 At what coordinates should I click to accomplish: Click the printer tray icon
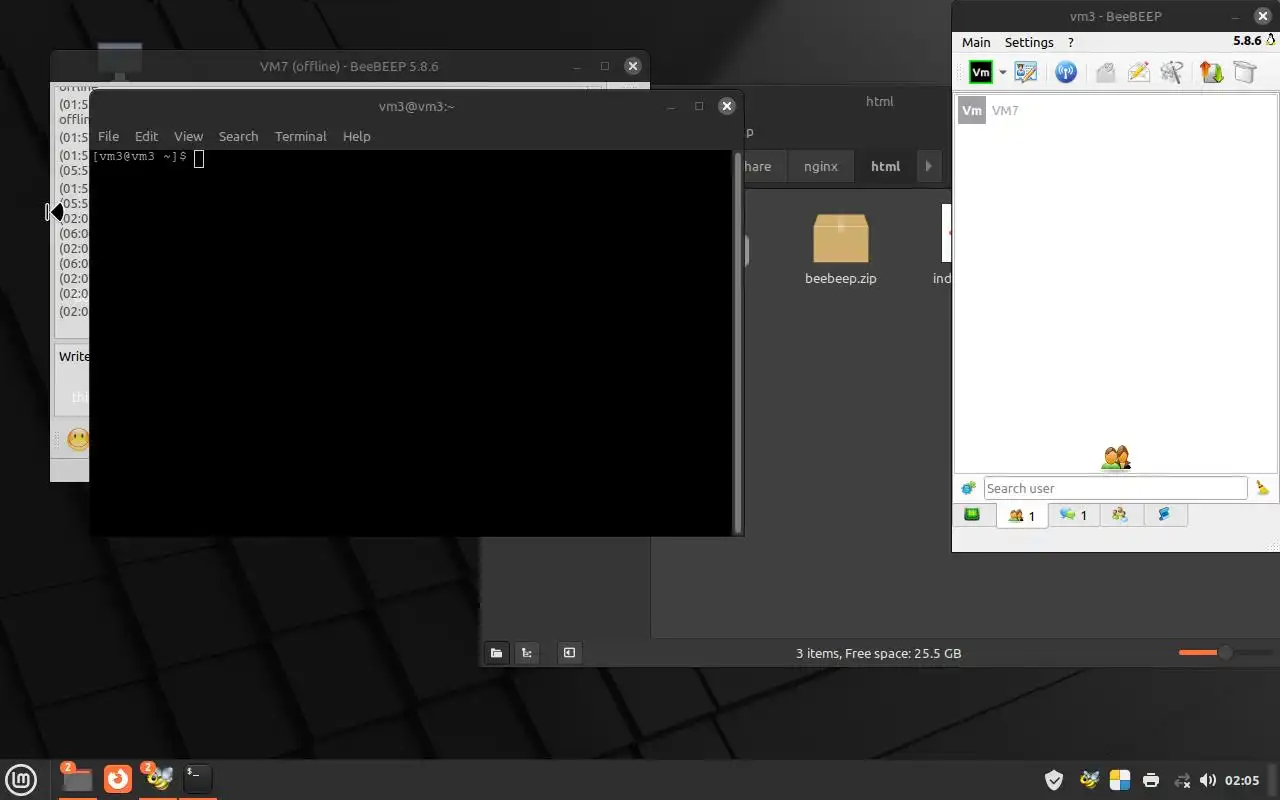pos(1151,780)
